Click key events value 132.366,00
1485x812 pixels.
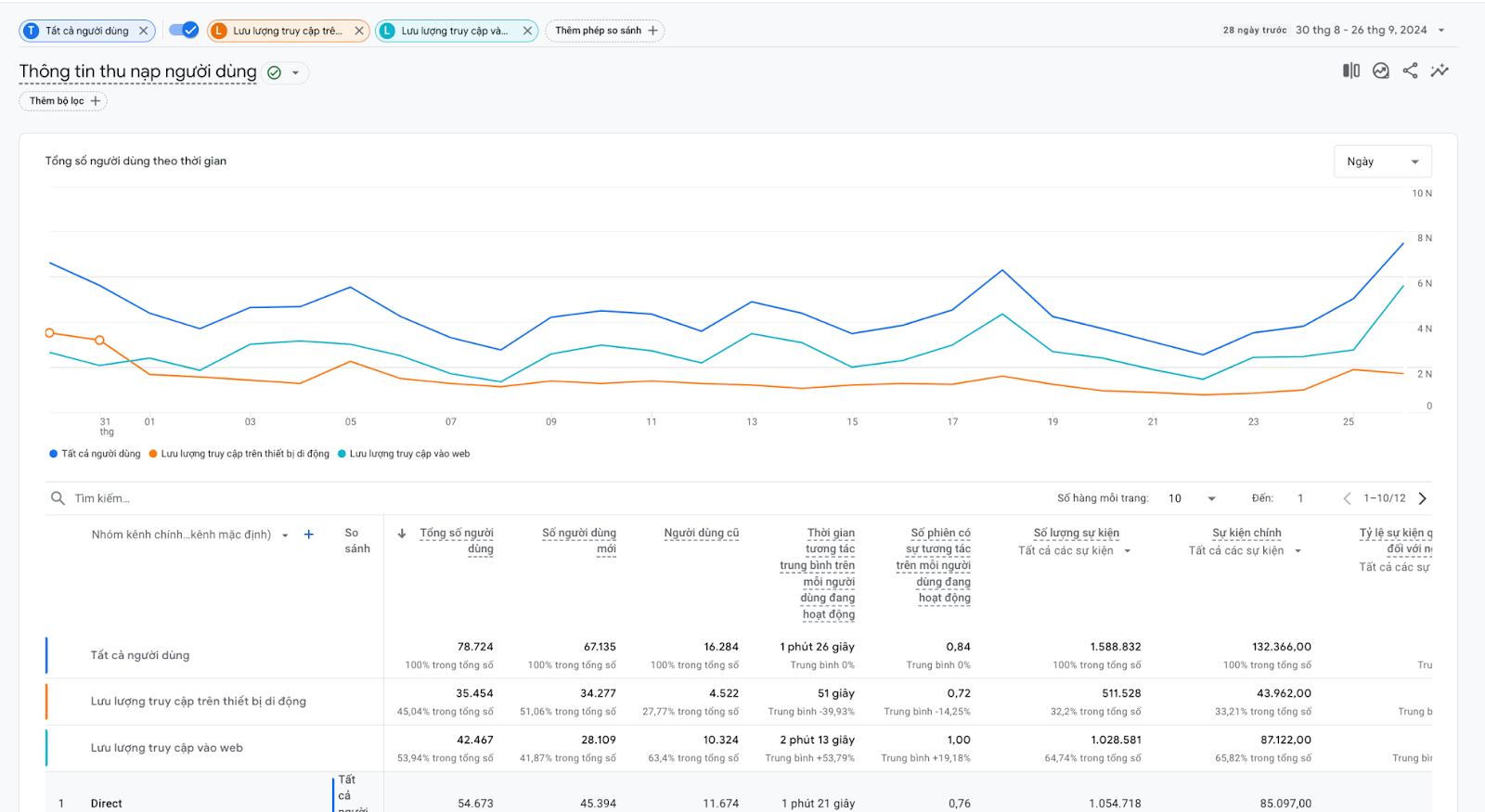[1282, 647]
